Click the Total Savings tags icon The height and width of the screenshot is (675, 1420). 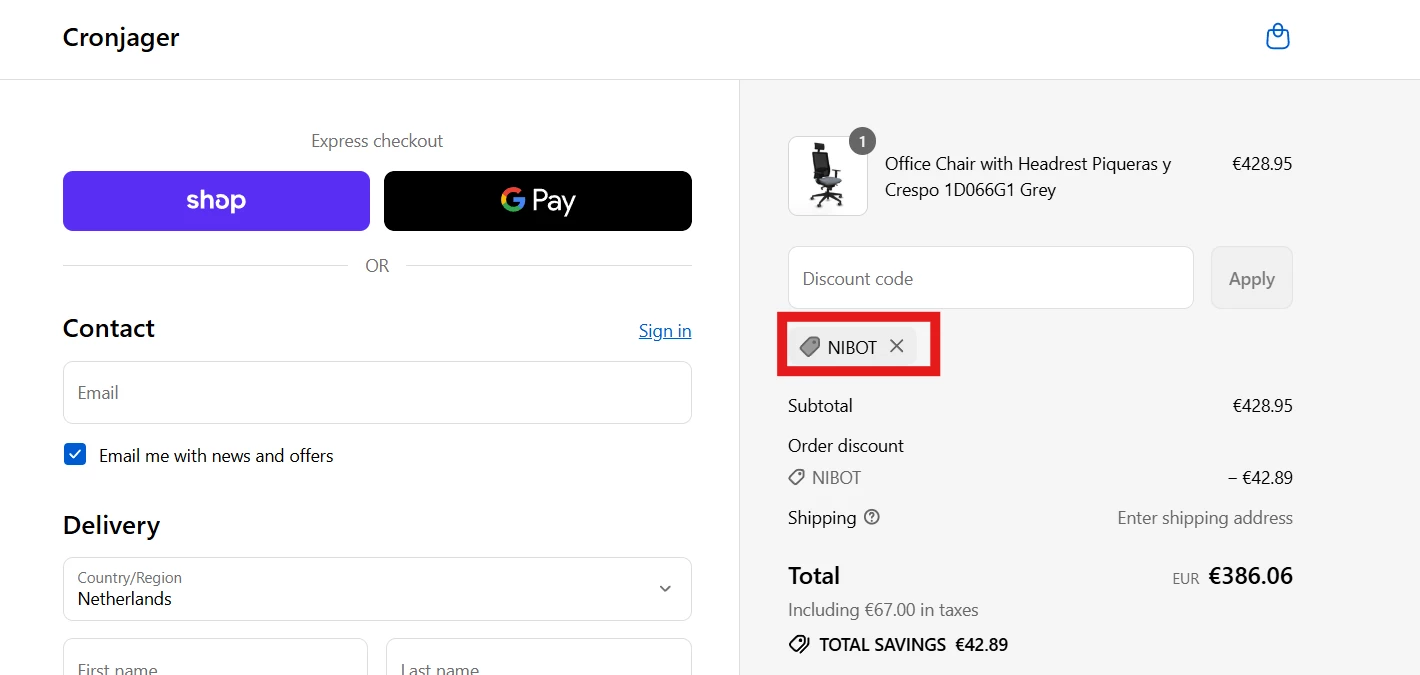point(799,644)
